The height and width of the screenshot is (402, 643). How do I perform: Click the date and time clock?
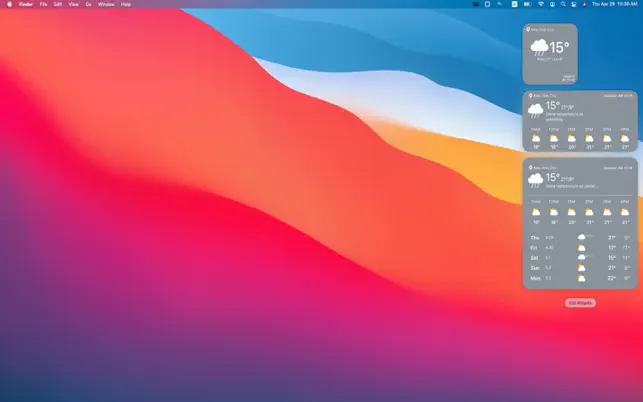point(614,4)
